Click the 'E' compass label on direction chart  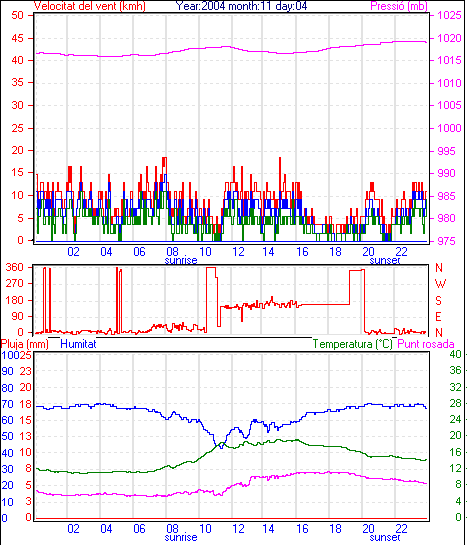439,317
